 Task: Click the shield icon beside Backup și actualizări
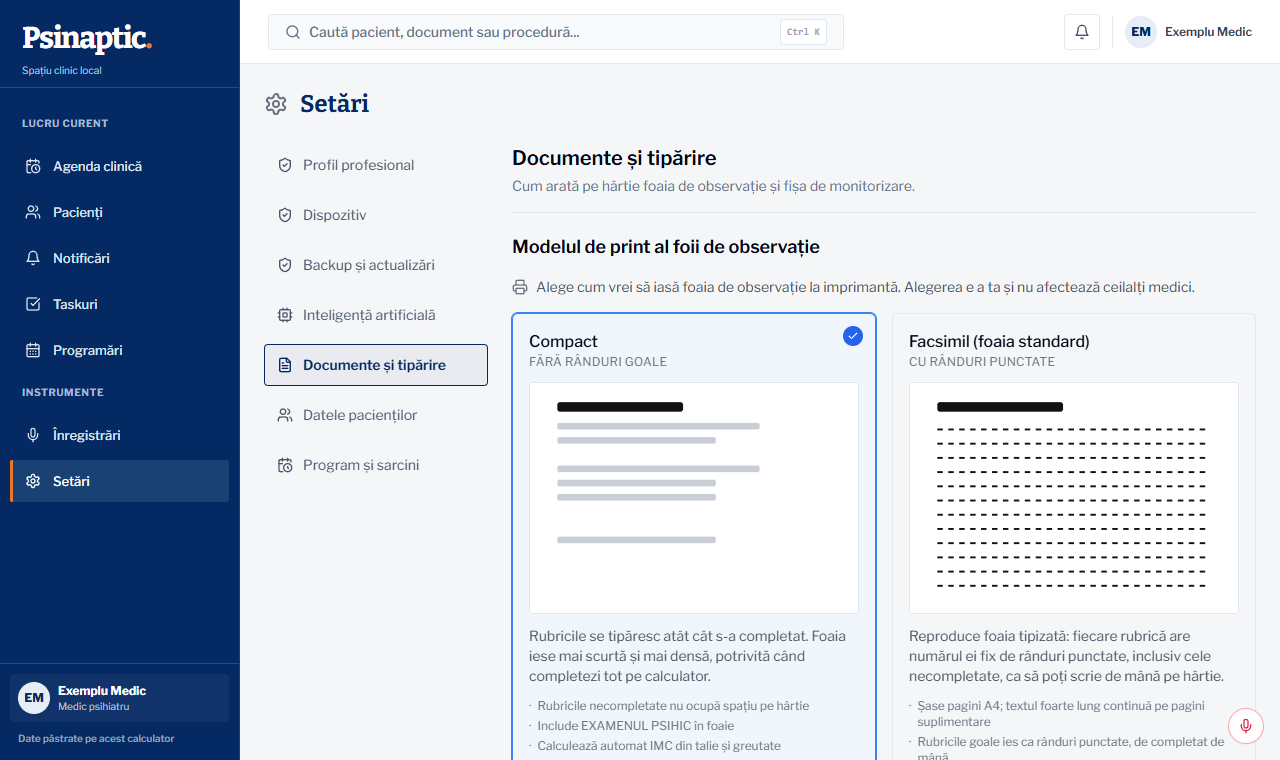(285, 265)
